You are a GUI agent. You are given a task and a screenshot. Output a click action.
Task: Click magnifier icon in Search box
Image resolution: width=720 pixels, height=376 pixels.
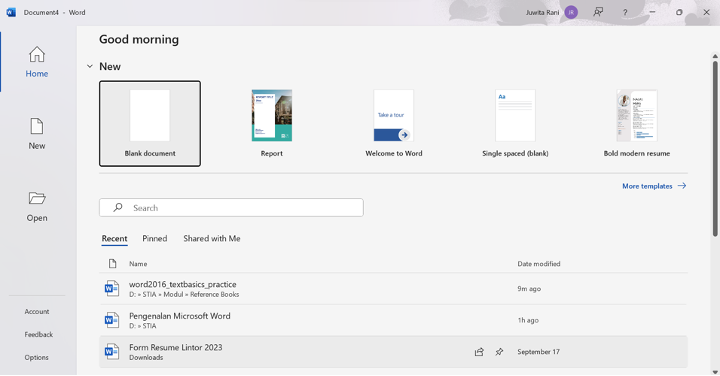pos(118,208)
